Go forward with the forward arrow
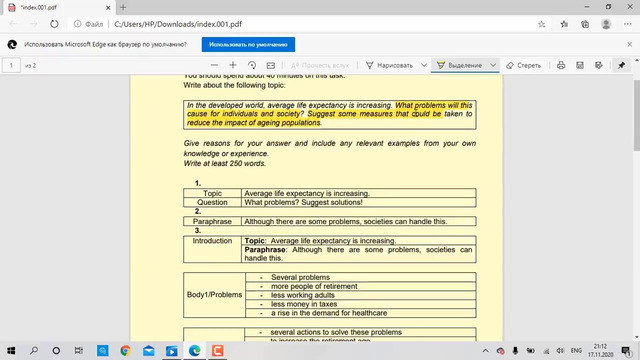Image resolution: width=640 pixels, height=360 pixels. 33,24
